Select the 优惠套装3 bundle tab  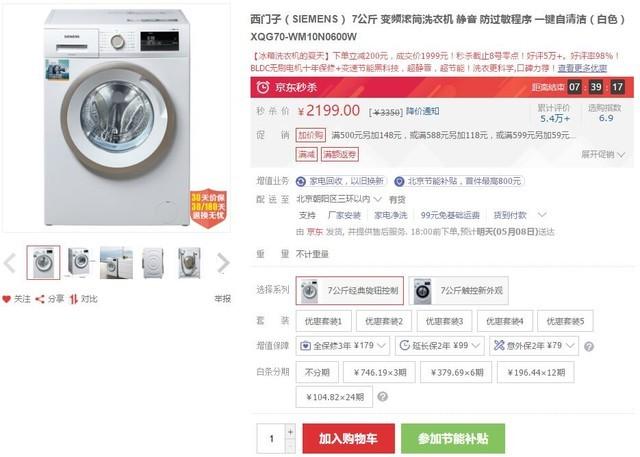[445, 321]
